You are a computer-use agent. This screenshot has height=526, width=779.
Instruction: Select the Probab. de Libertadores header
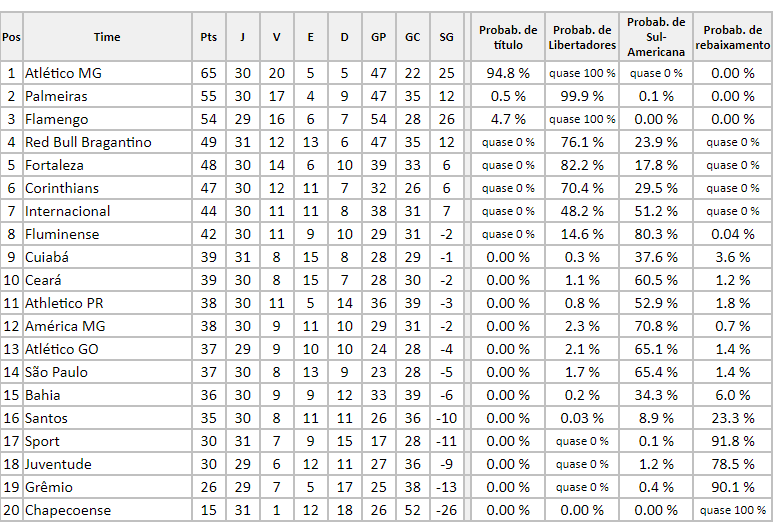(583, 37)
